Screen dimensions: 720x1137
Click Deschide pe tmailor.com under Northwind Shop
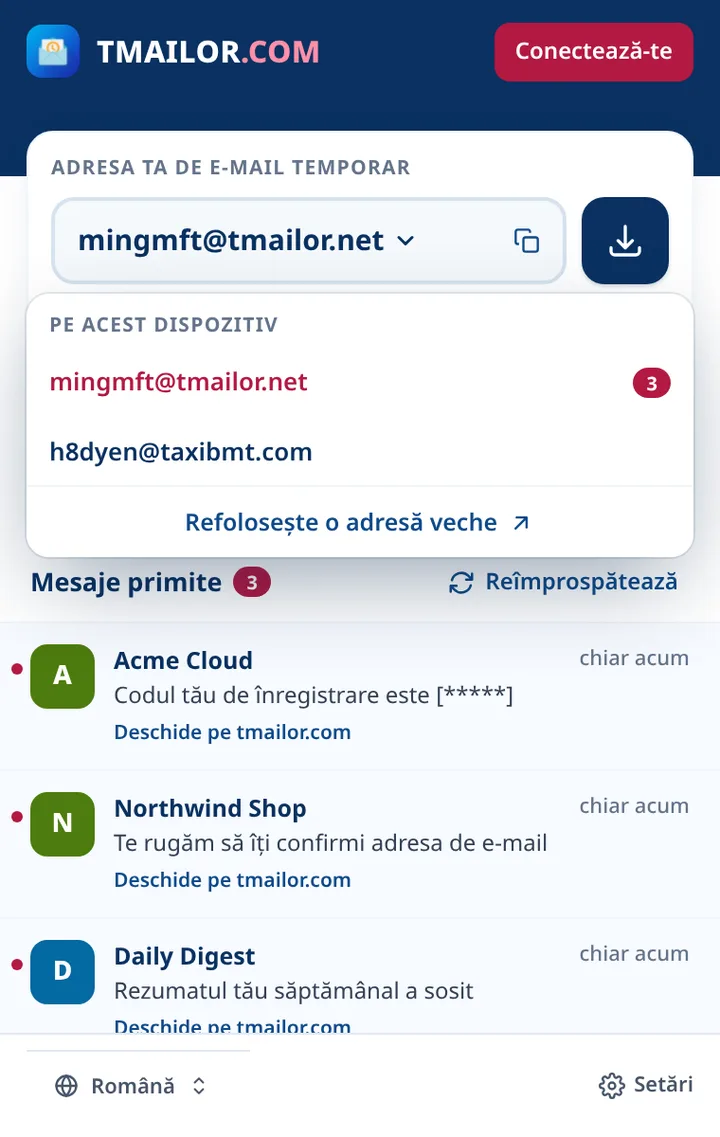coord(233,880)
